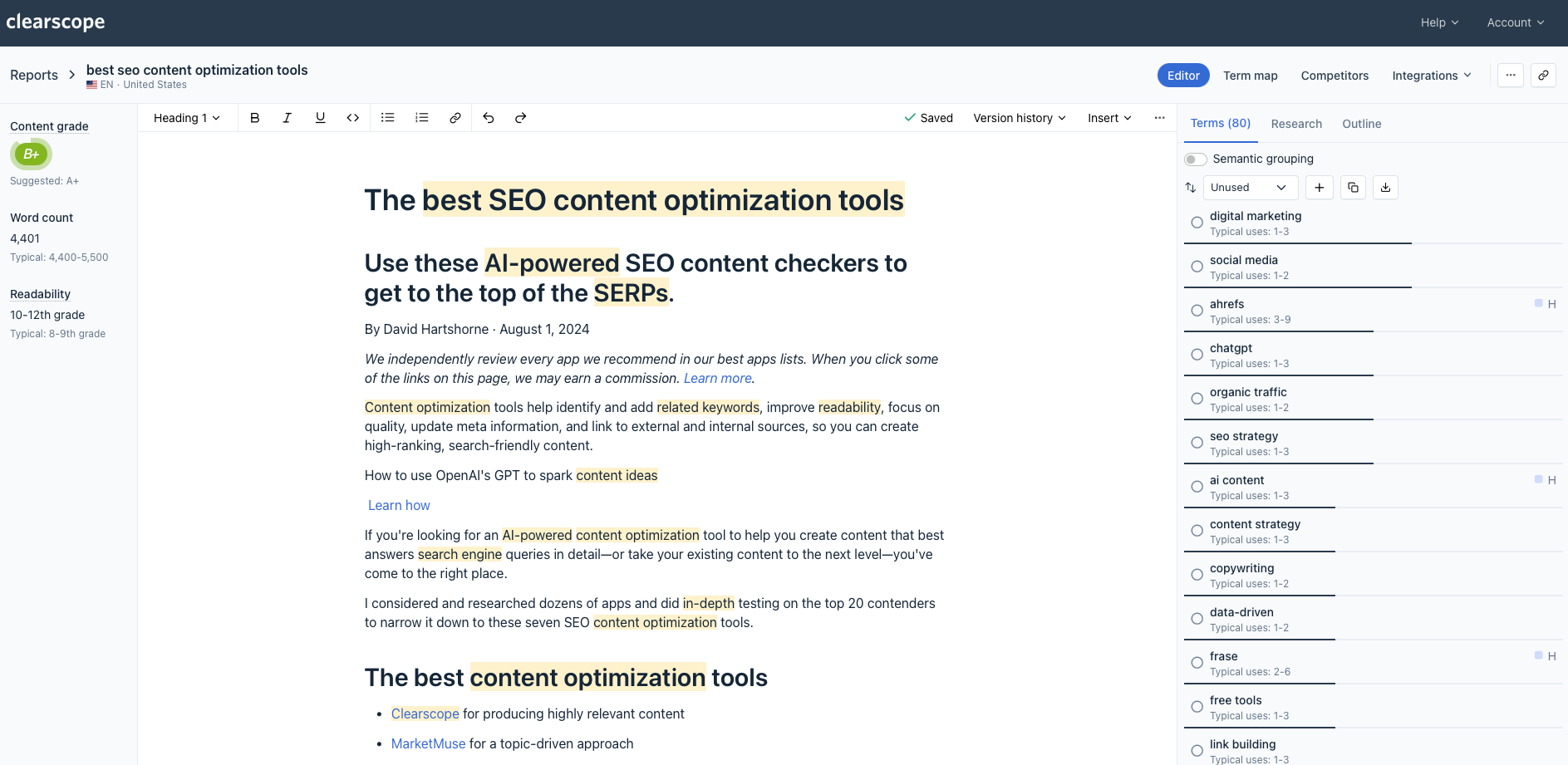Open the sort terms icon
The image size is (1568, 765).
[1190, 188]
